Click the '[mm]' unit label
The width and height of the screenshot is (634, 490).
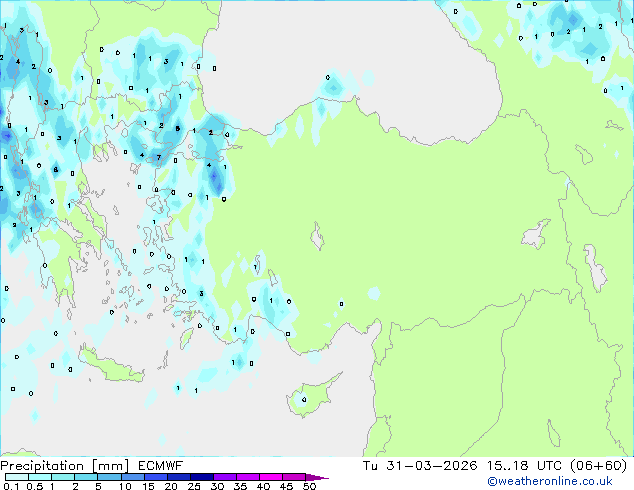tap(110, 466)
